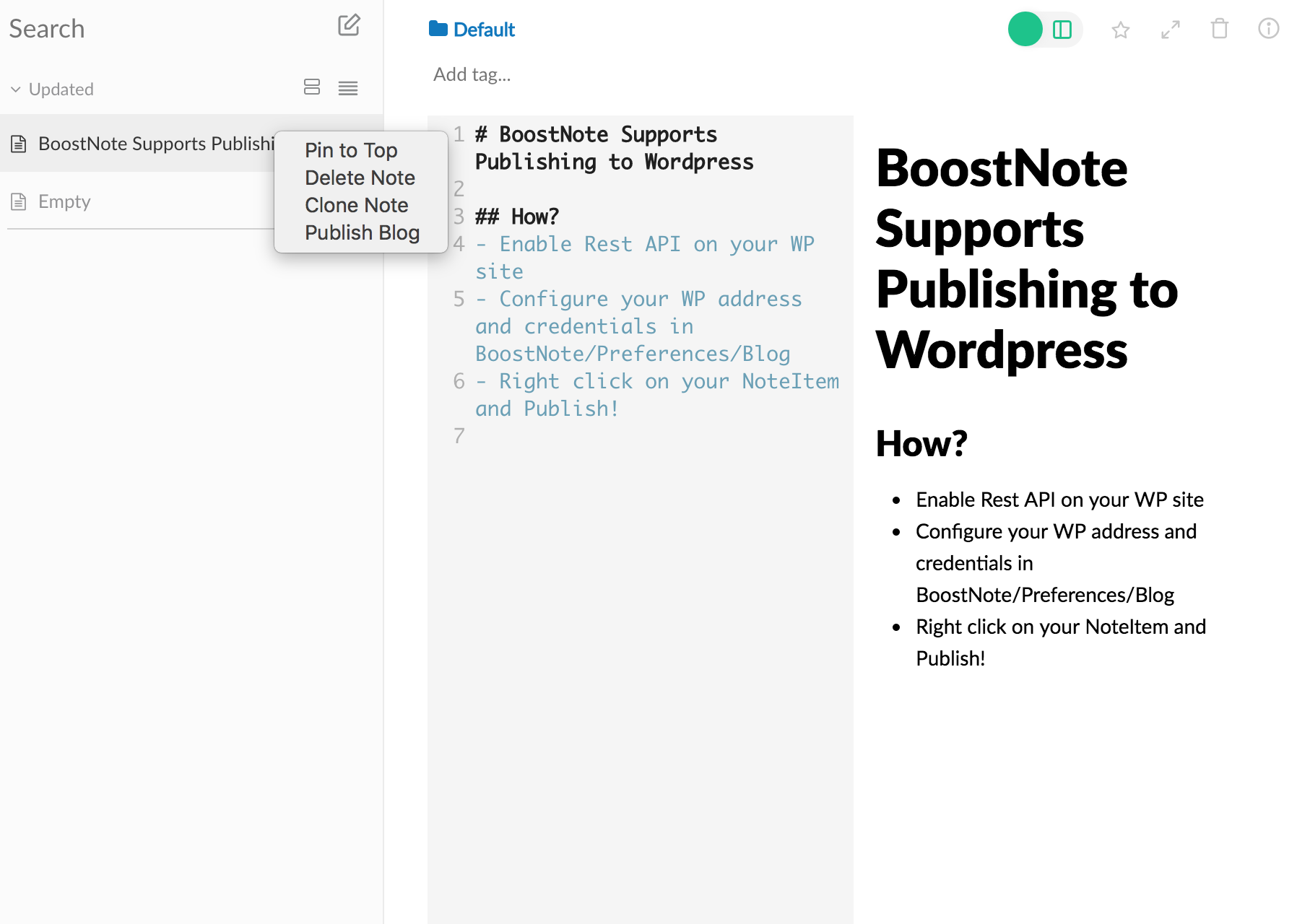1310x924 pixels.
Task: Click the '## How?' line in editor
Action: pyautogui.click(x=517, y=217)
